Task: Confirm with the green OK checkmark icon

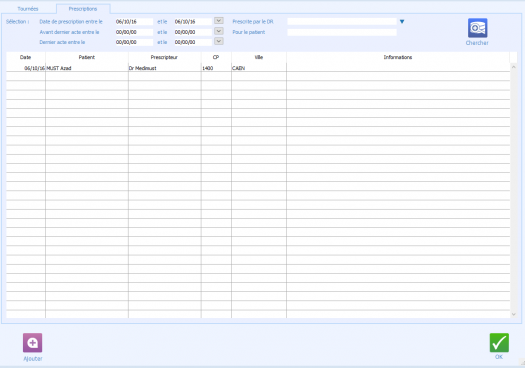Action: click(499, 343)
